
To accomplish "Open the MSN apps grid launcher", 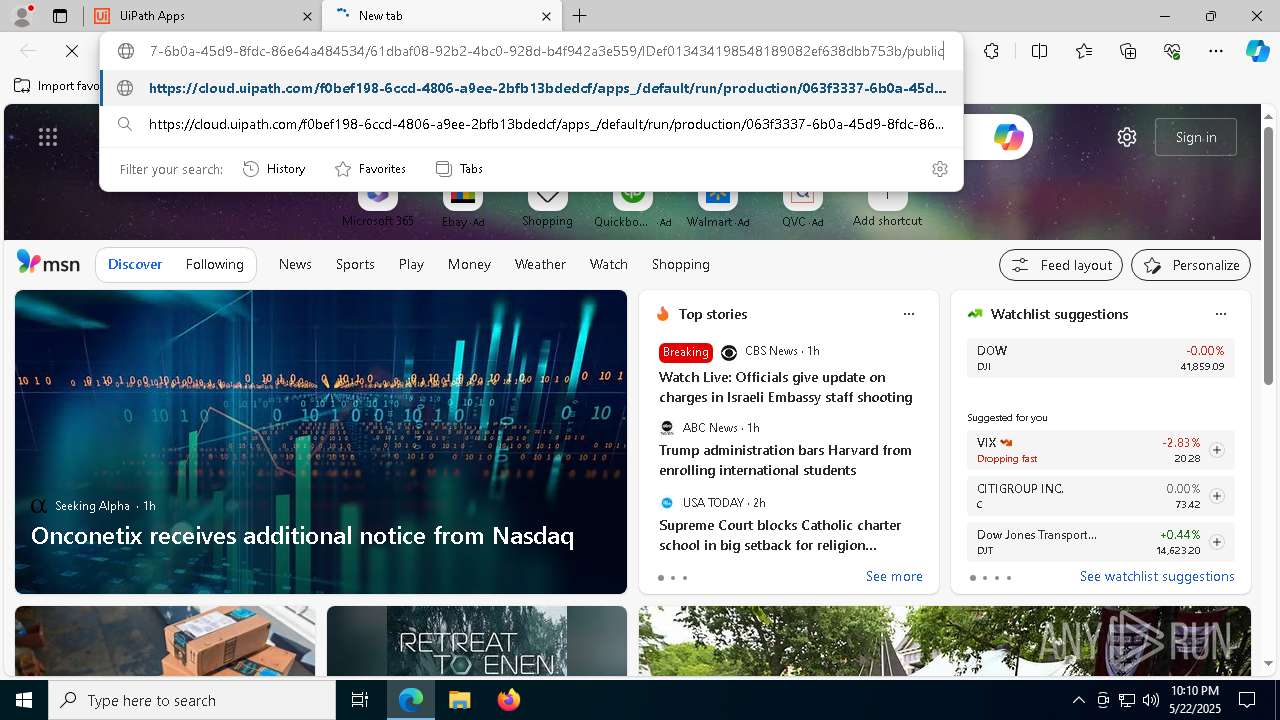I will tap(48, 137).
